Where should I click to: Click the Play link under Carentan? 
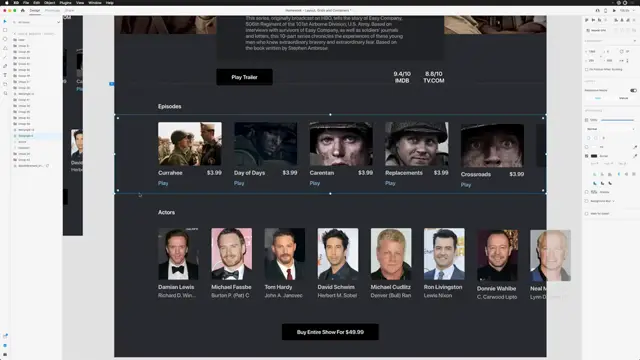click(314, 183)
